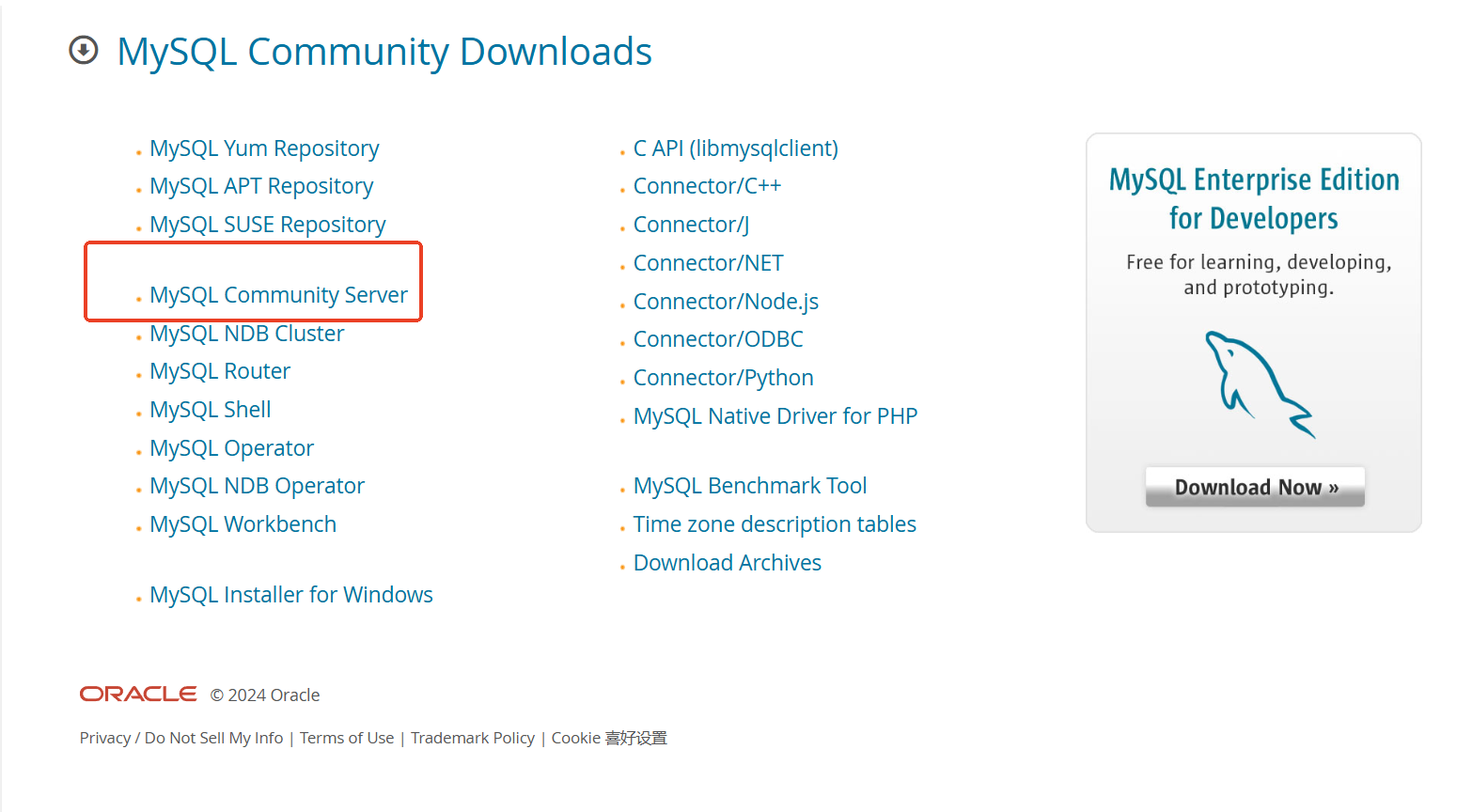
Task: Open MySQL Router link
Action: [220, 371]
